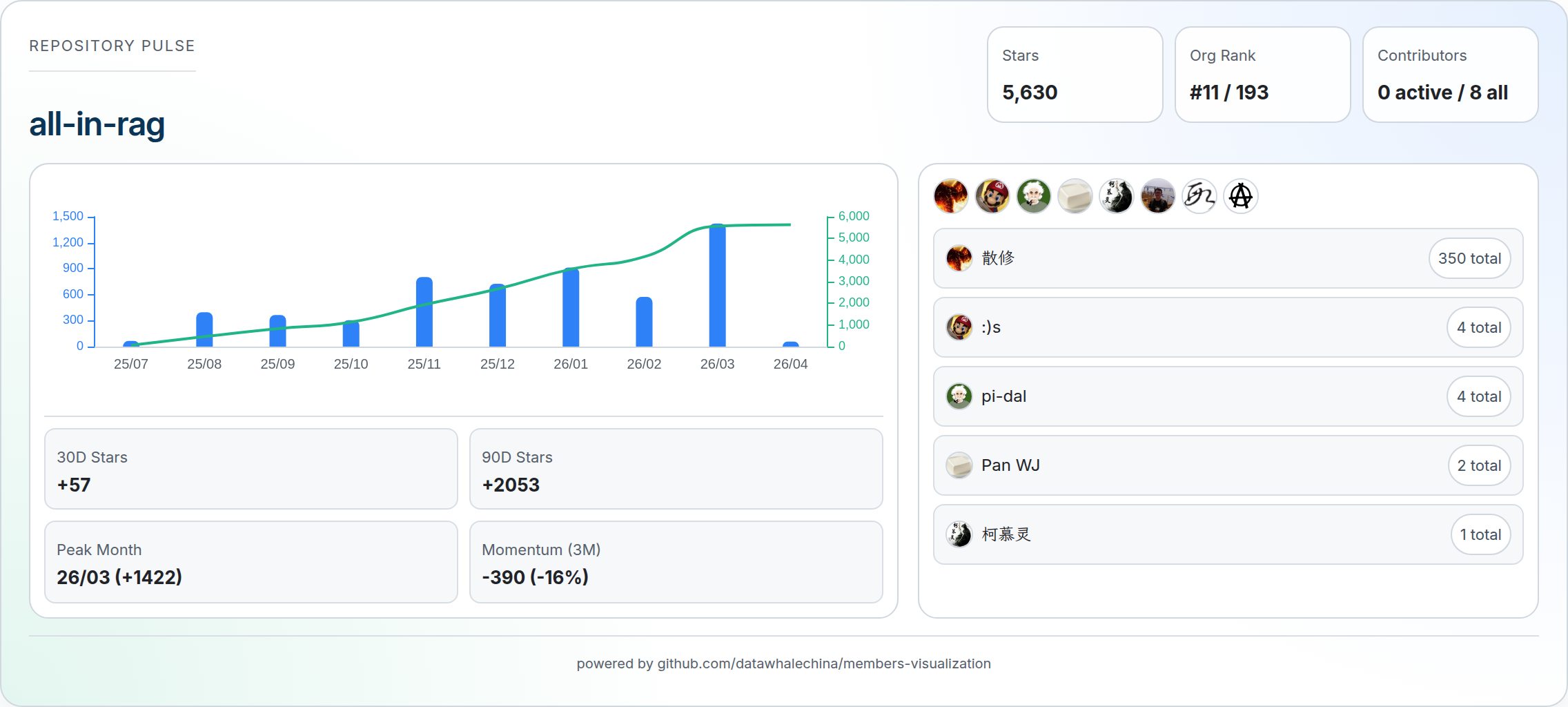
Task: Click the 2 total badge for Pan WJ
Action: coord(1478,465)
